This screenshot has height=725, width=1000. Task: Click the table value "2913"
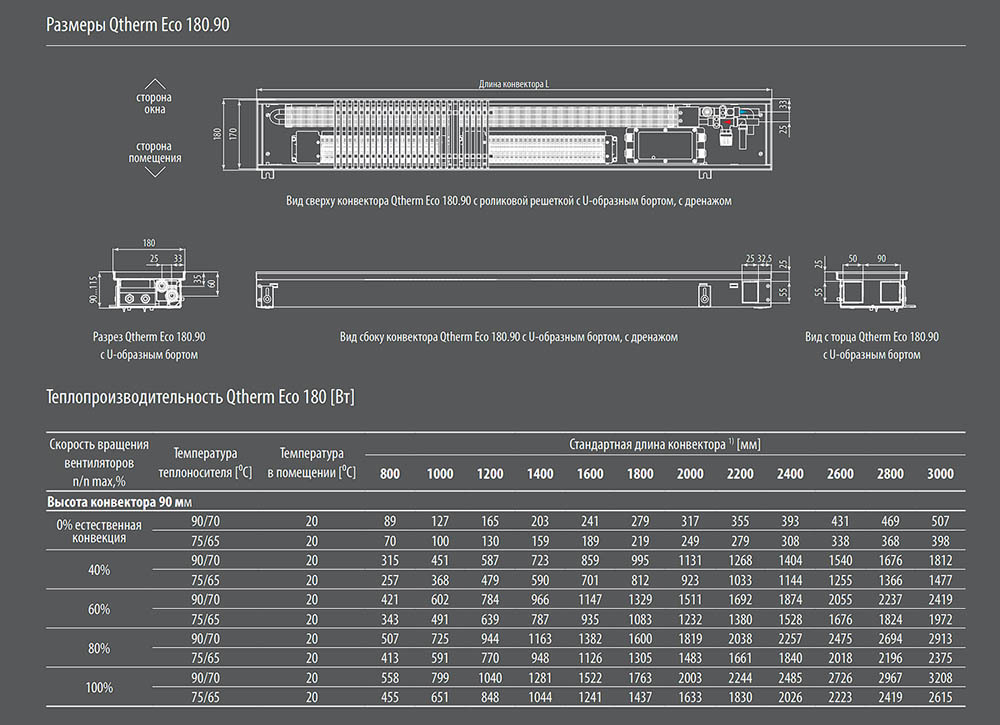click(940, 639)
